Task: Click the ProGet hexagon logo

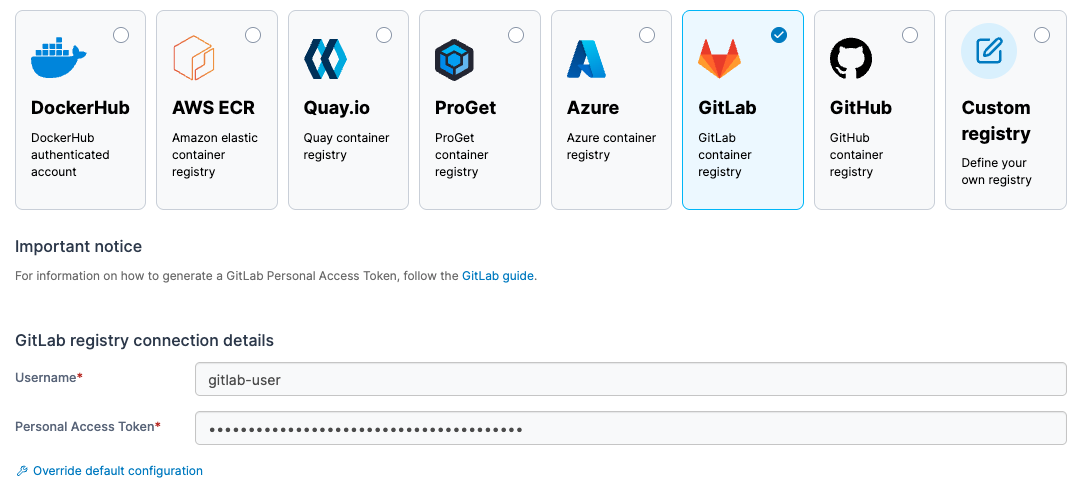Action: tap(455, 60)
